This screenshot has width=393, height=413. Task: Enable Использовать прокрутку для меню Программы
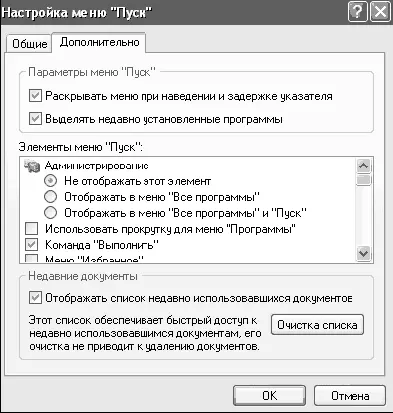click(x=32, y=229)
